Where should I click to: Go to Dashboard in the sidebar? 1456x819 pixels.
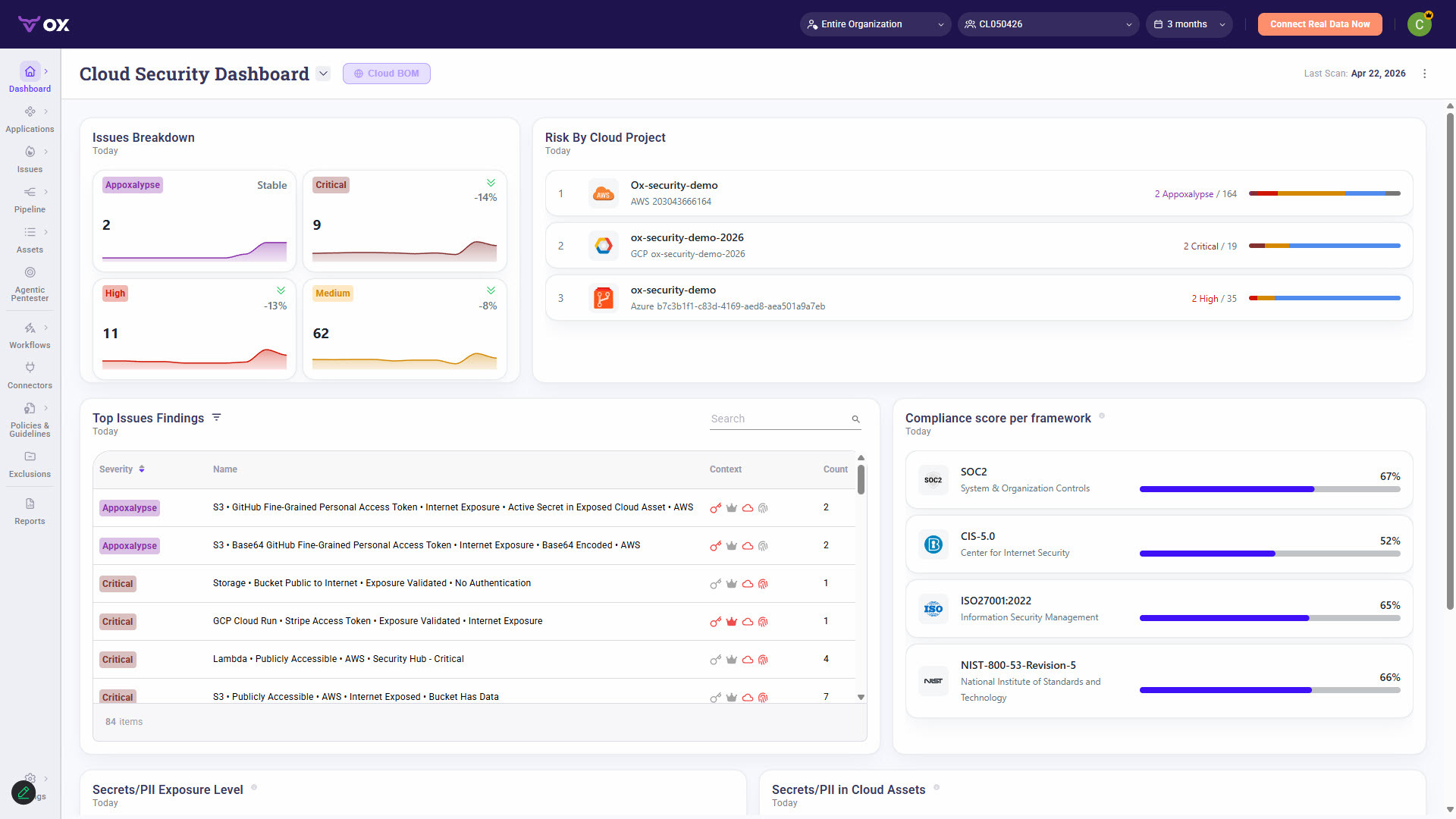coord(30,78)
